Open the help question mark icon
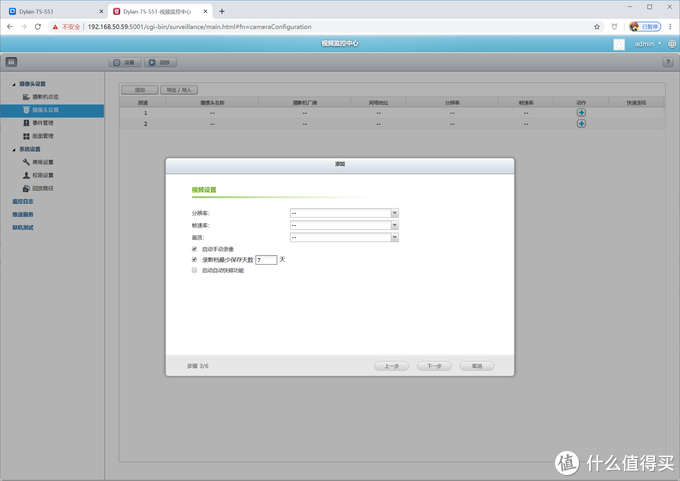 click(668, 62)
